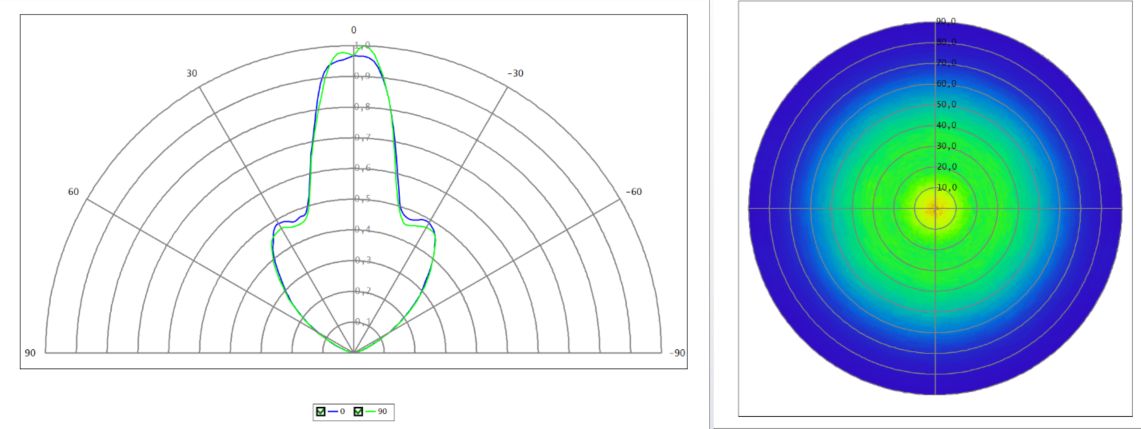Screen dimensions: 1141x429
Task: Click the "0,1" radial label on the polar plot
Action: click(x=362, y=321)
